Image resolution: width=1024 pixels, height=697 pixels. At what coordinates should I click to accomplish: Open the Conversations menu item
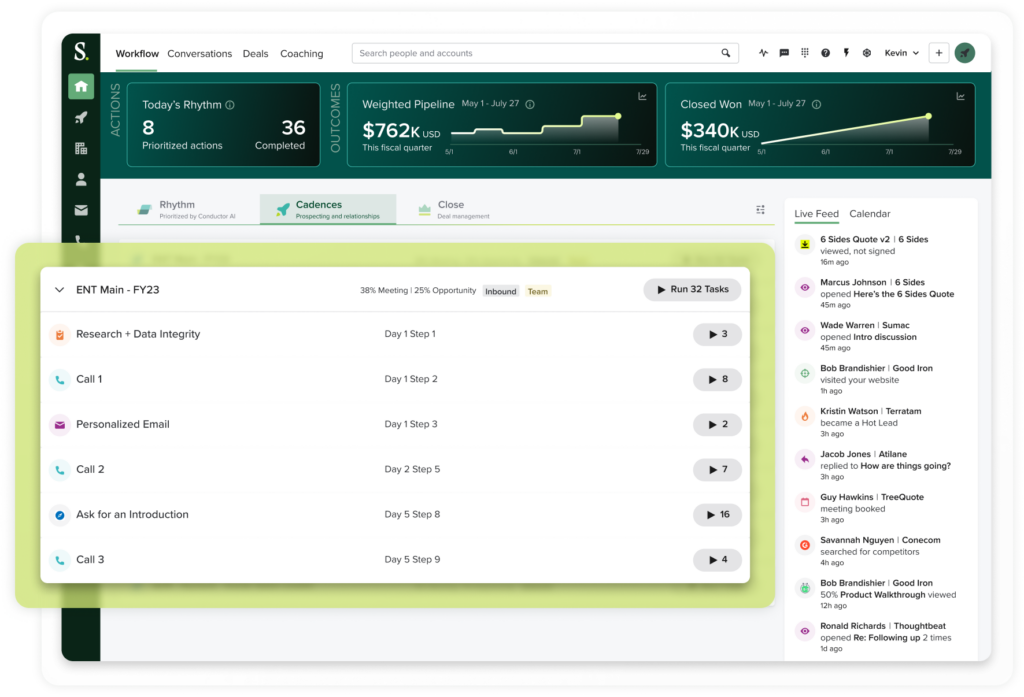coord(199,54)
